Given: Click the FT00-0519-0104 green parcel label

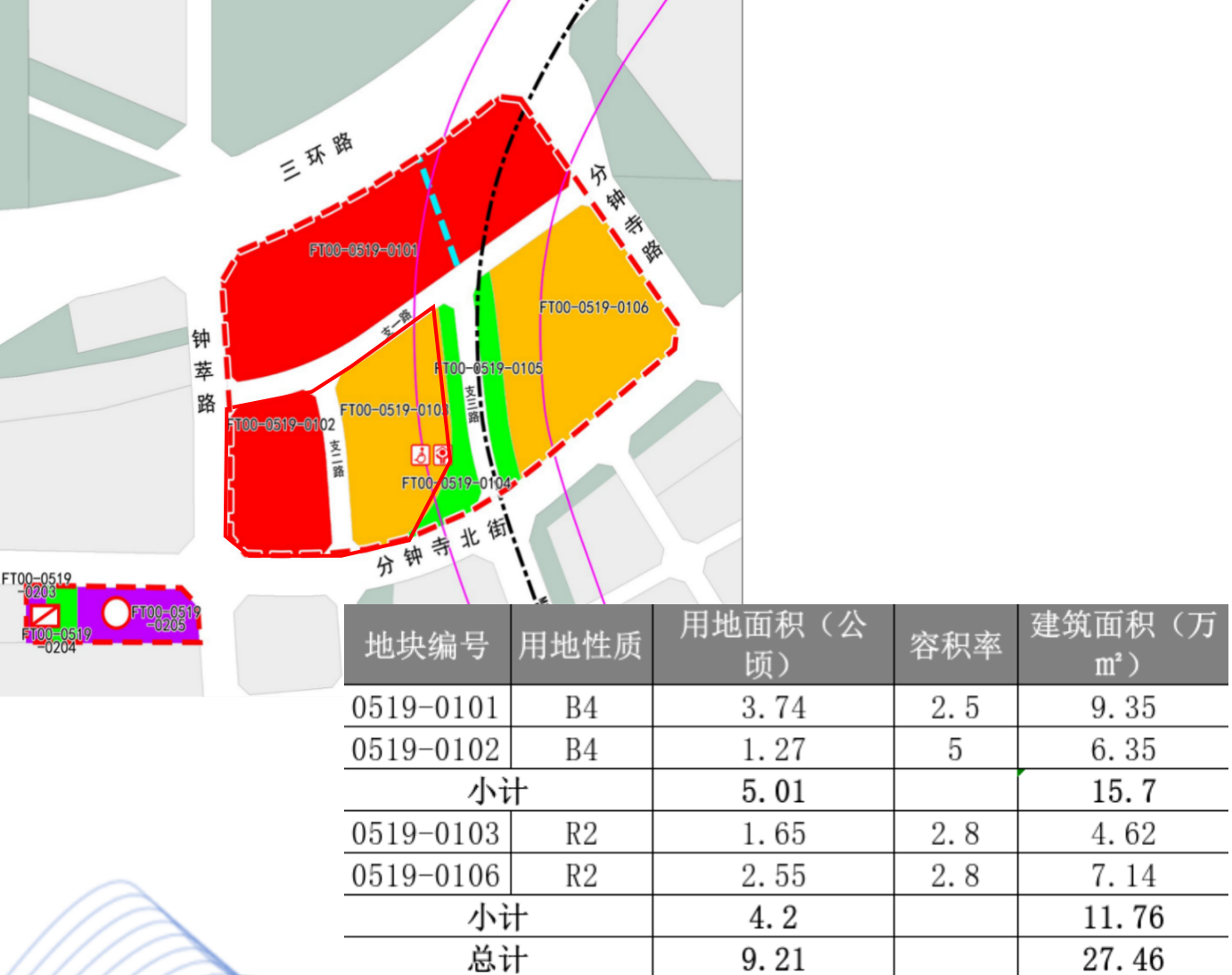Looking at the screenshot, I should point(456,484).
